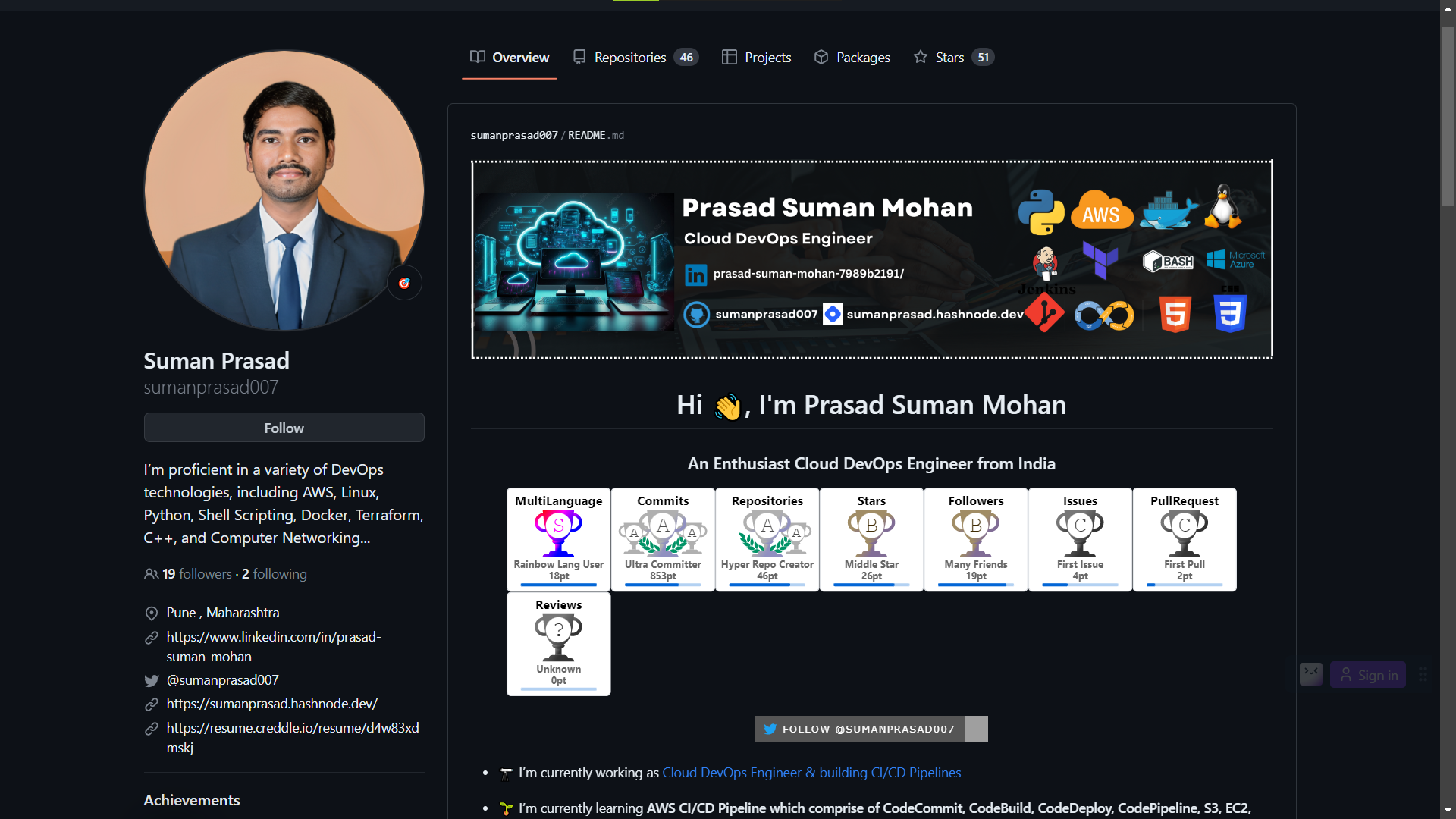
Task: Click the Hashnode blog link
Action: tap(272, 703)
